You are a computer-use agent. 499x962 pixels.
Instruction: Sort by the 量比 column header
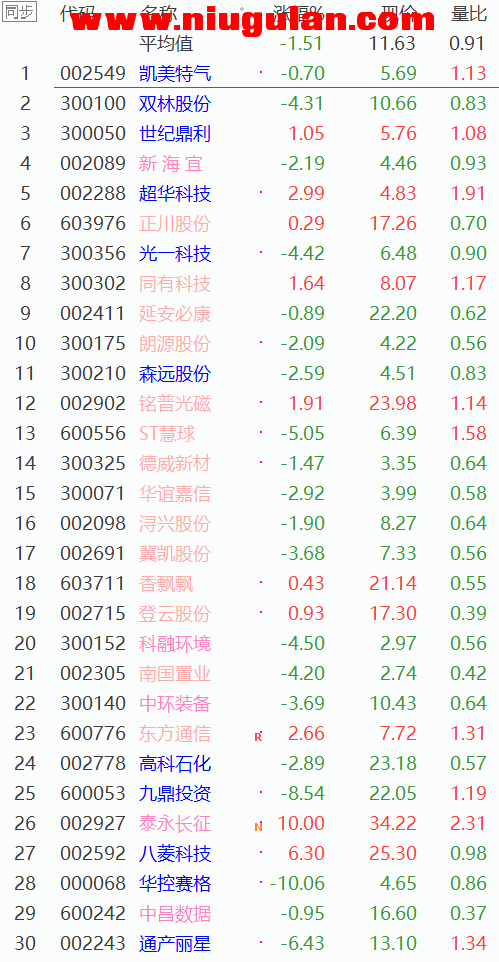pyautogui.click(x=469, y=13)
